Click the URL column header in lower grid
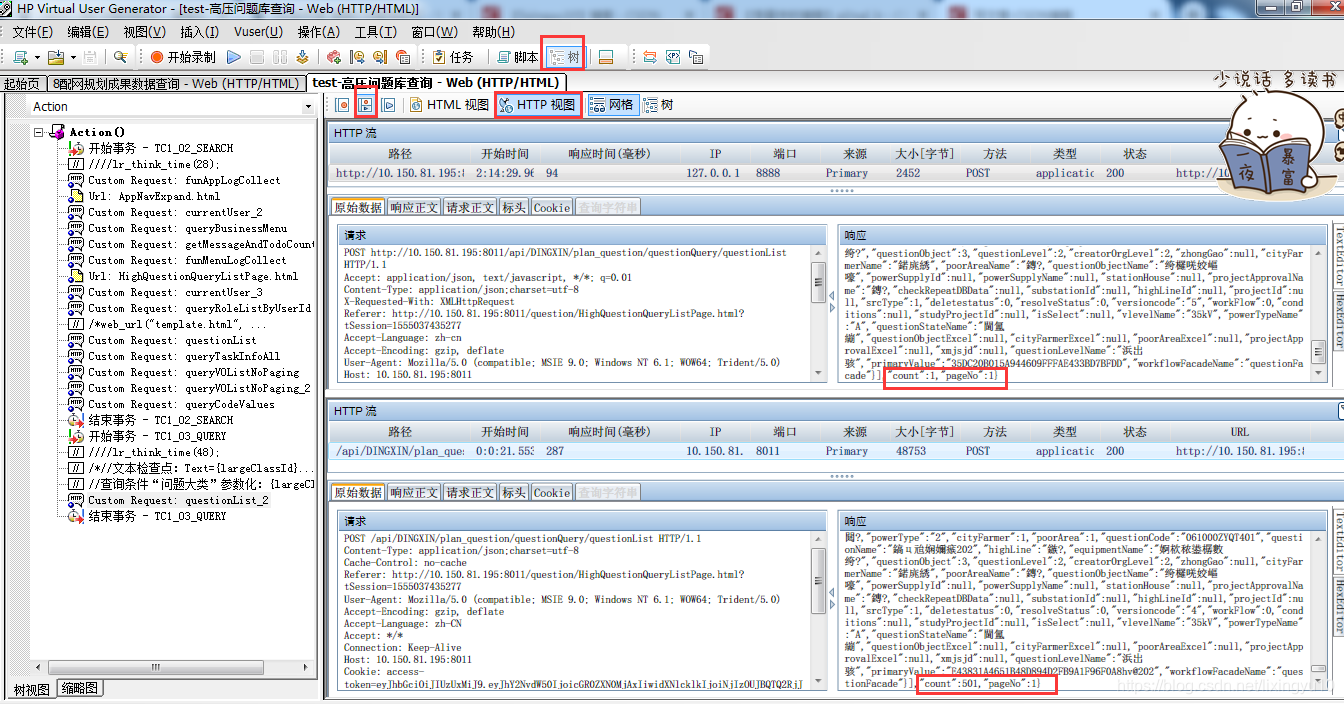This screenshot has width=1344, height=704. tap(1240, 432)
